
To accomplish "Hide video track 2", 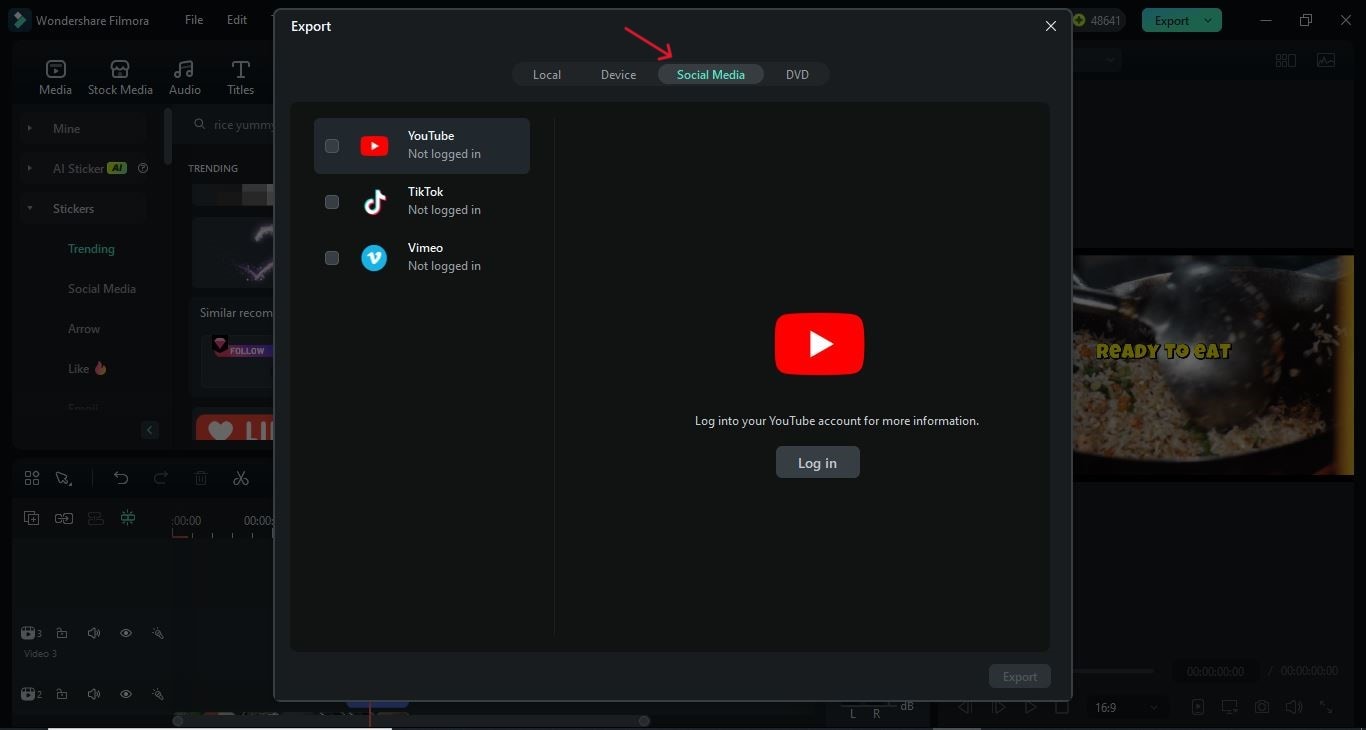I will click(x=126, y=694).
